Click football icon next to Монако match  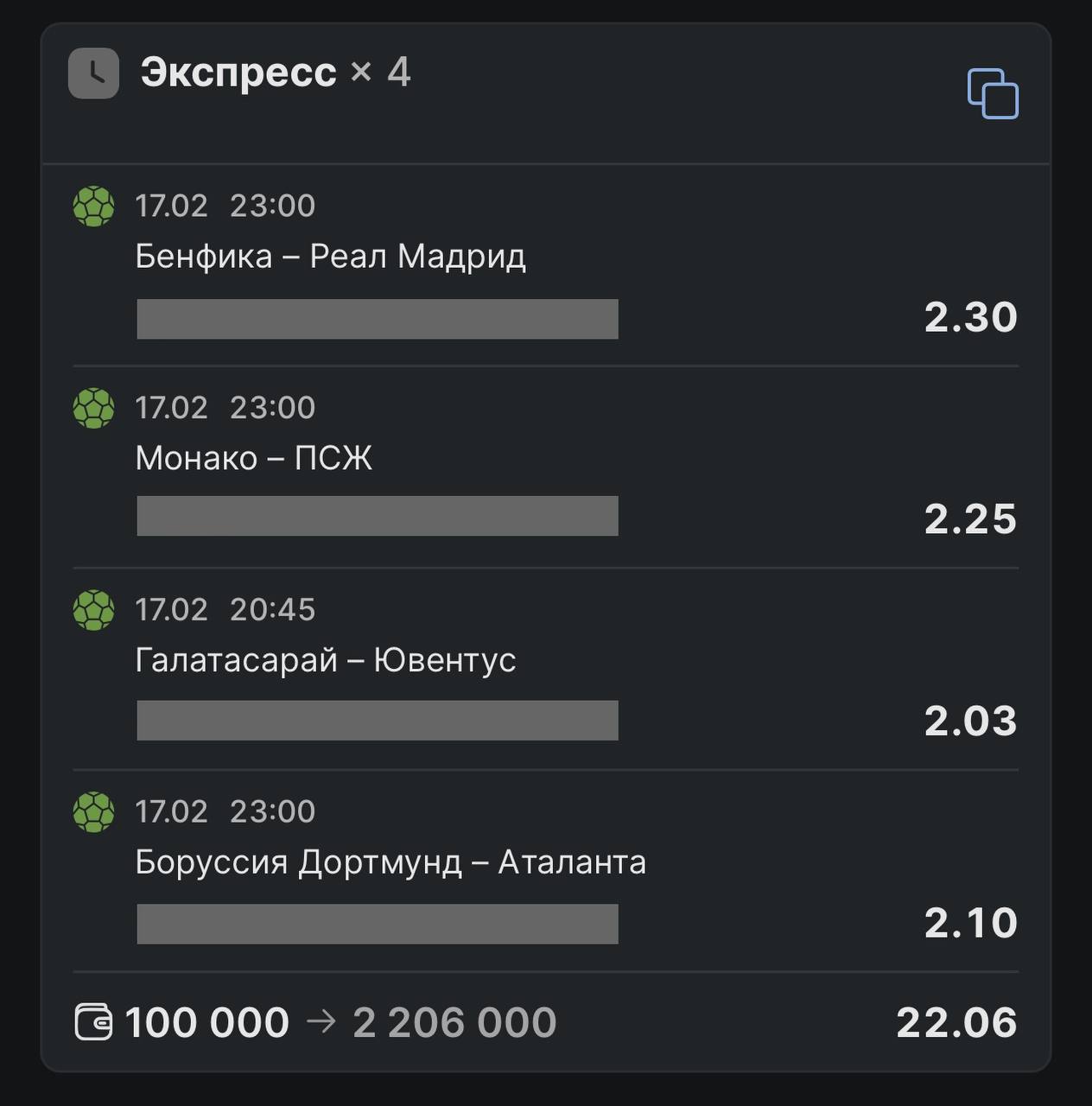click(x=93, y=409)
